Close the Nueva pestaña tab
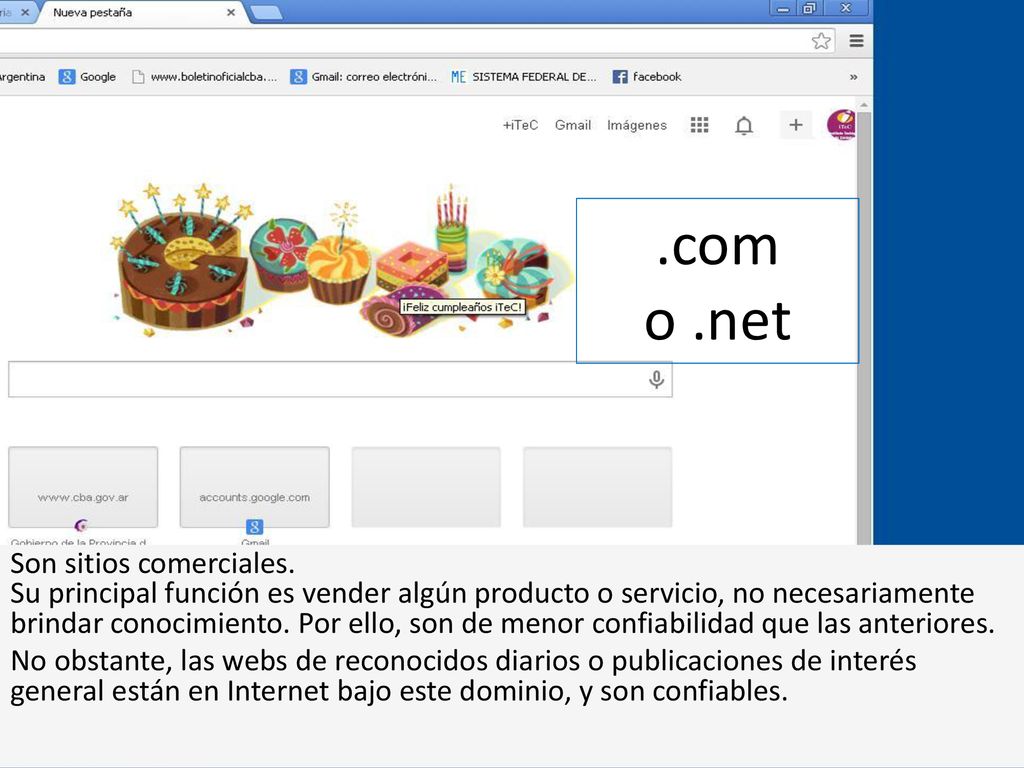 (231, 12)
